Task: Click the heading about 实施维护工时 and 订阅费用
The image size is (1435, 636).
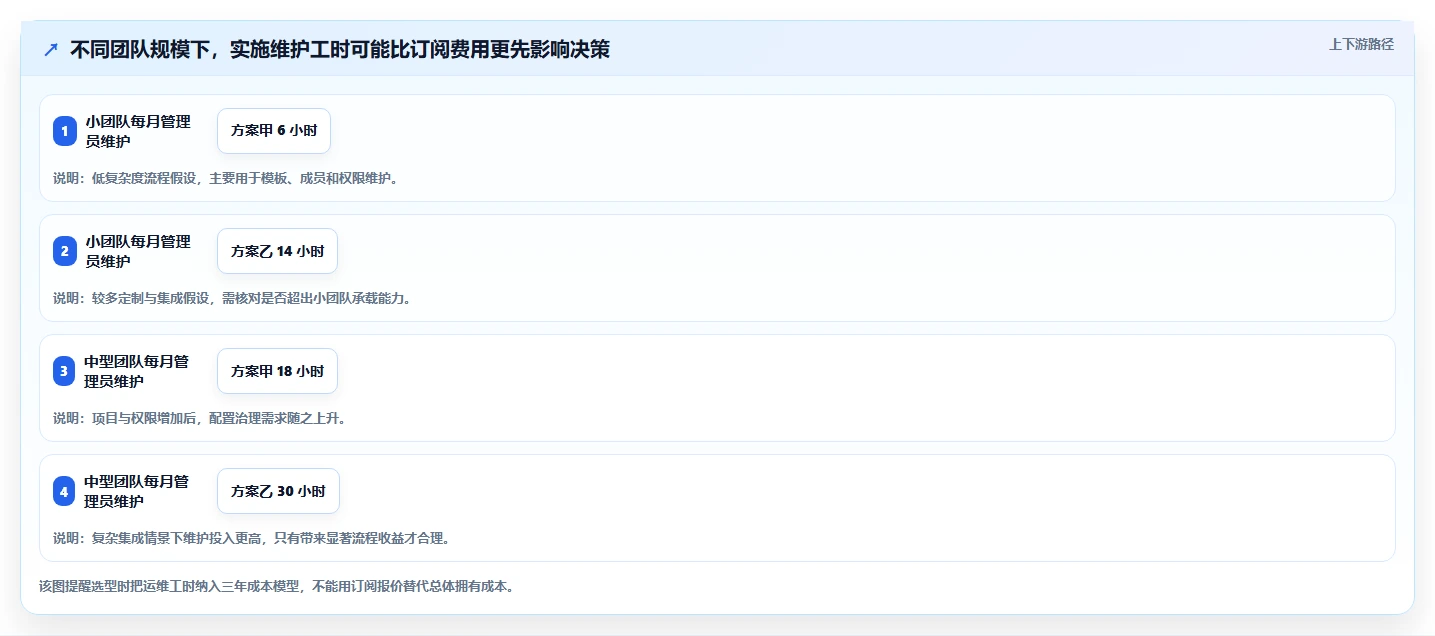Action: pos(340,49)
